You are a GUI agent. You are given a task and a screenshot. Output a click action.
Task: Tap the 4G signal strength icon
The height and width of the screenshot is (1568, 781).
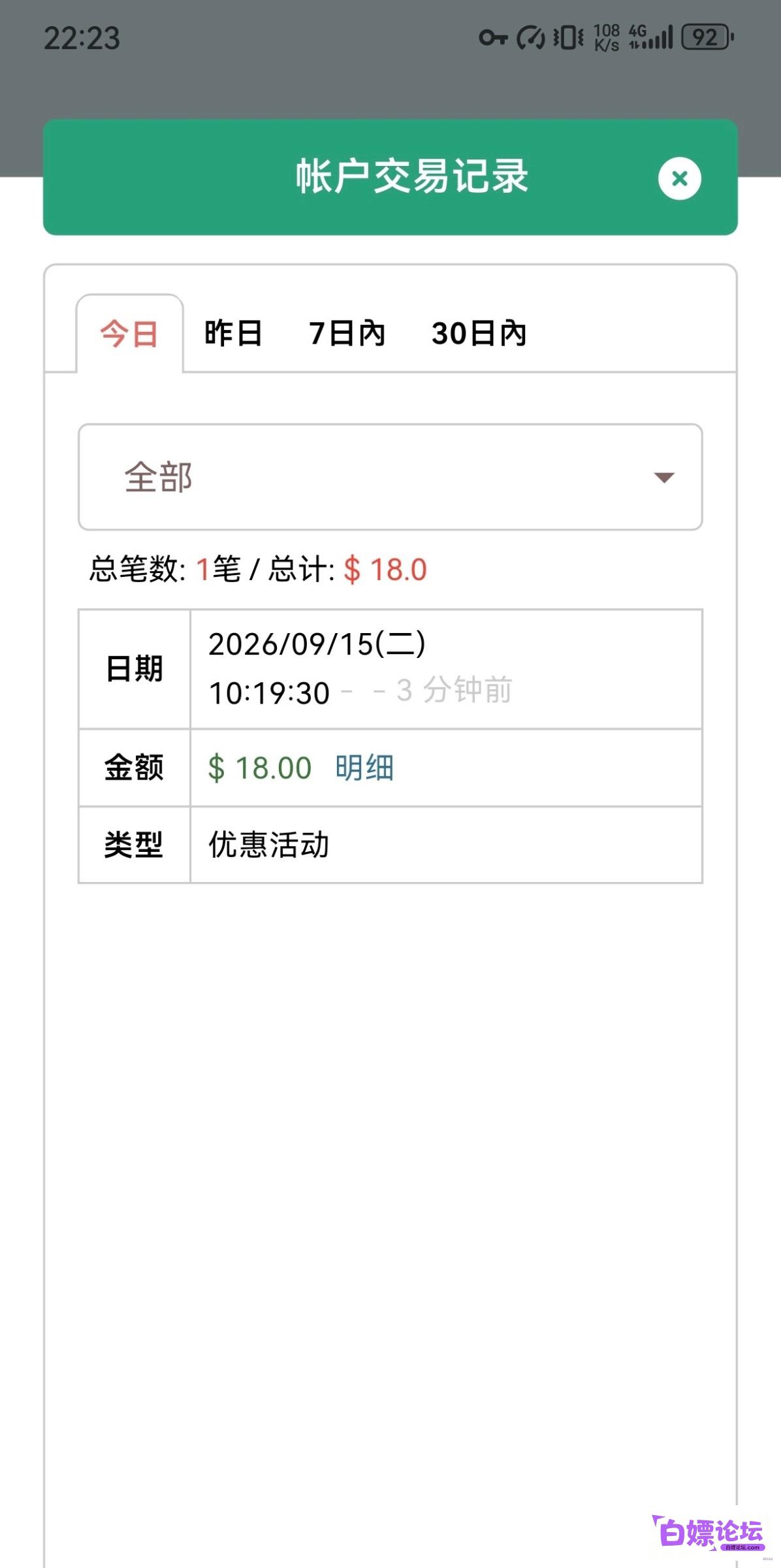[650, 37]
